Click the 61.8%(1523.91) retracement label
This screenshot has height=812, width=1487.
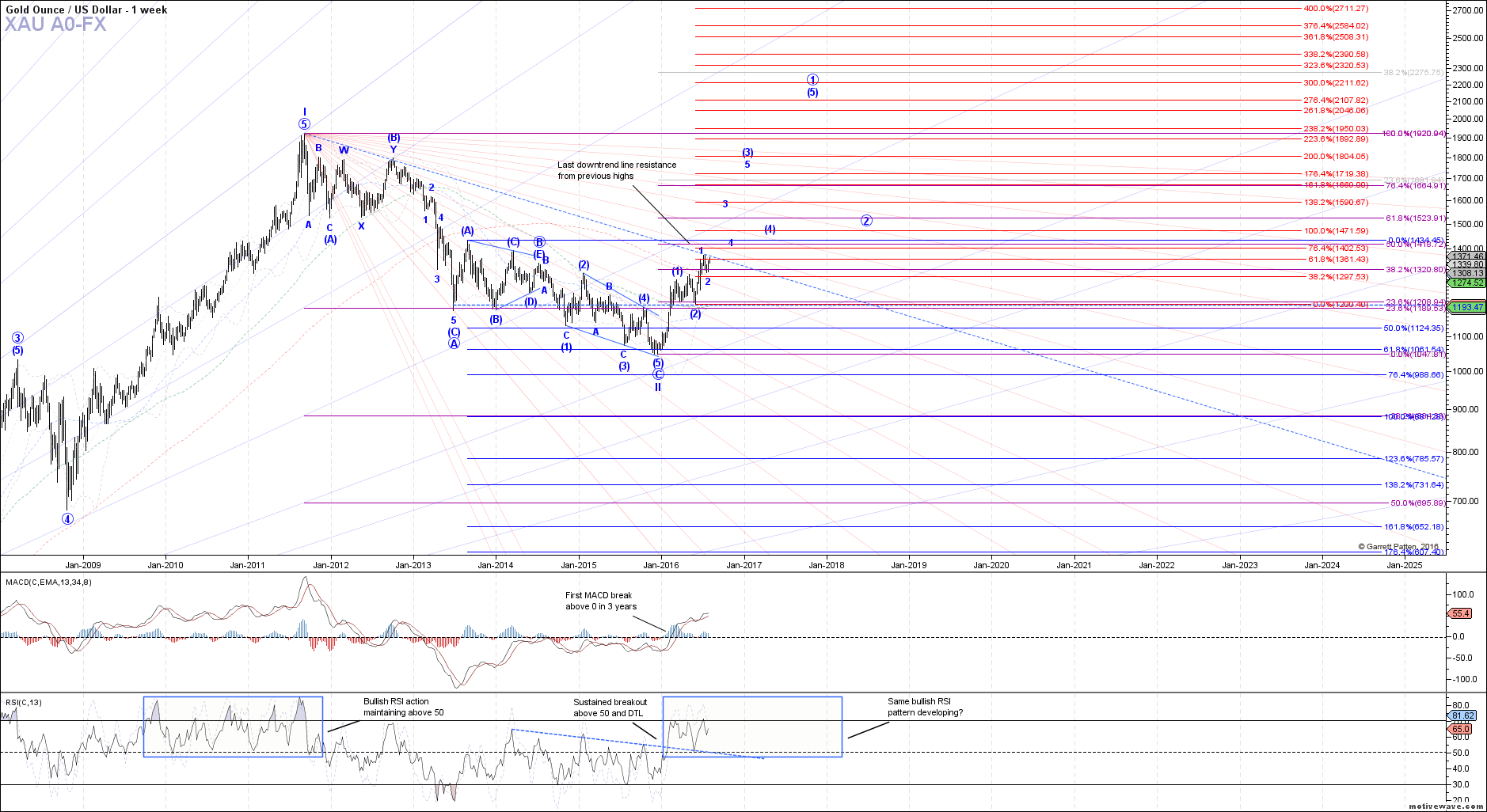pos(1415,218)
